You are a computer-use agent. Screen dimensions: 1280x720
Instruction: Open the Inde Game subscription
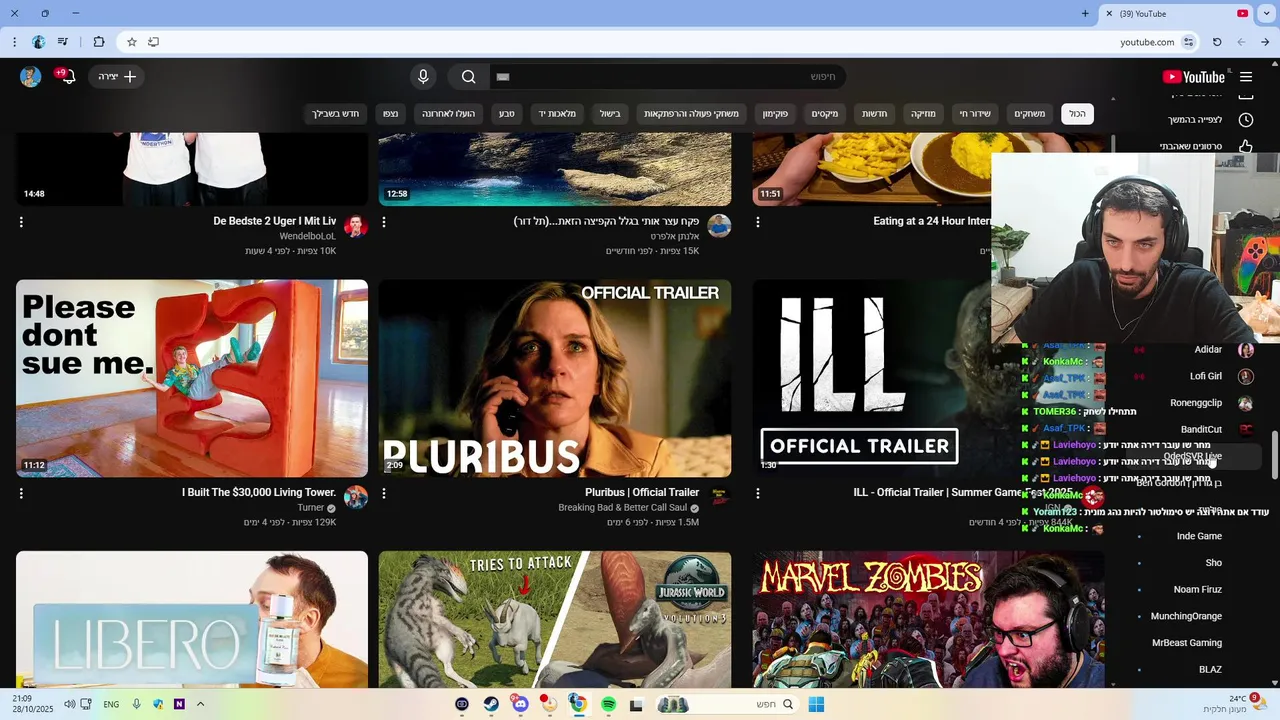(x=1195, y=536)
